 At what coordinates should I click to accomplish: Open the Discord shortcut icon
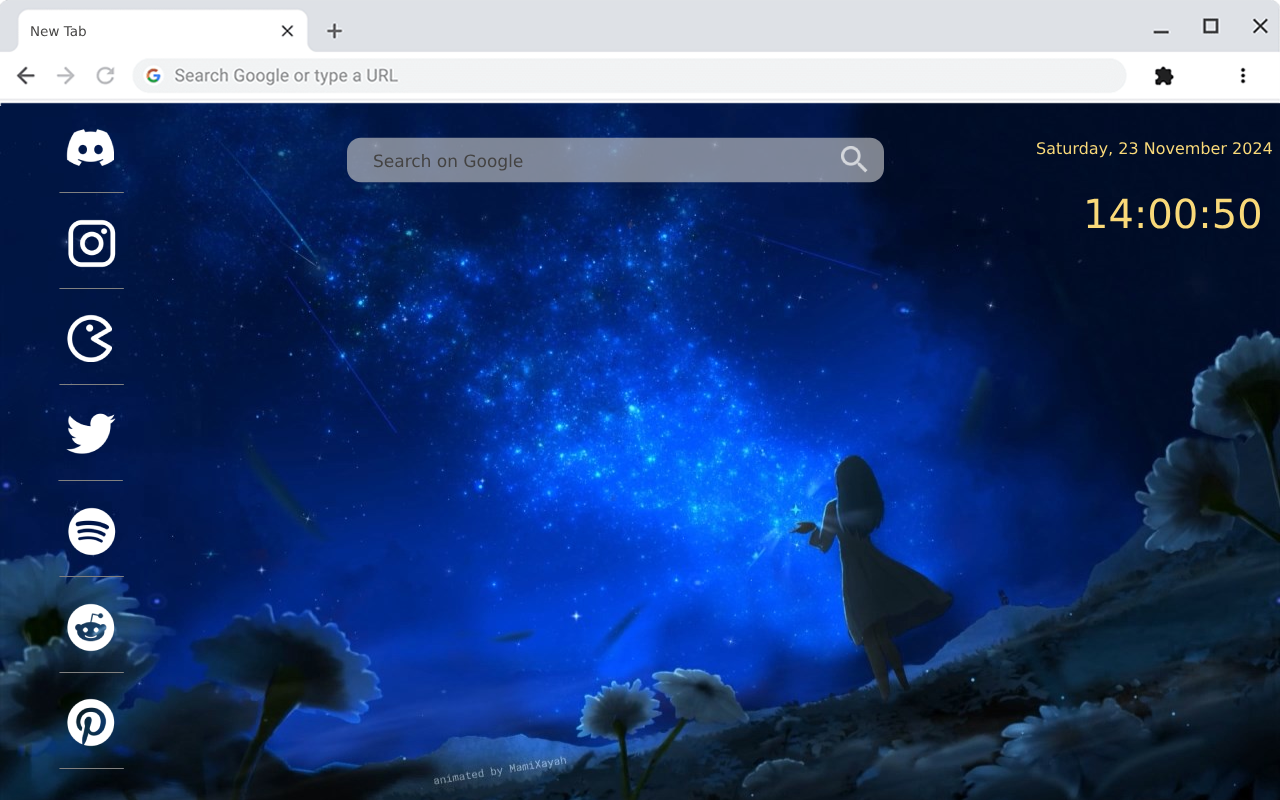(x=91, y=148)
